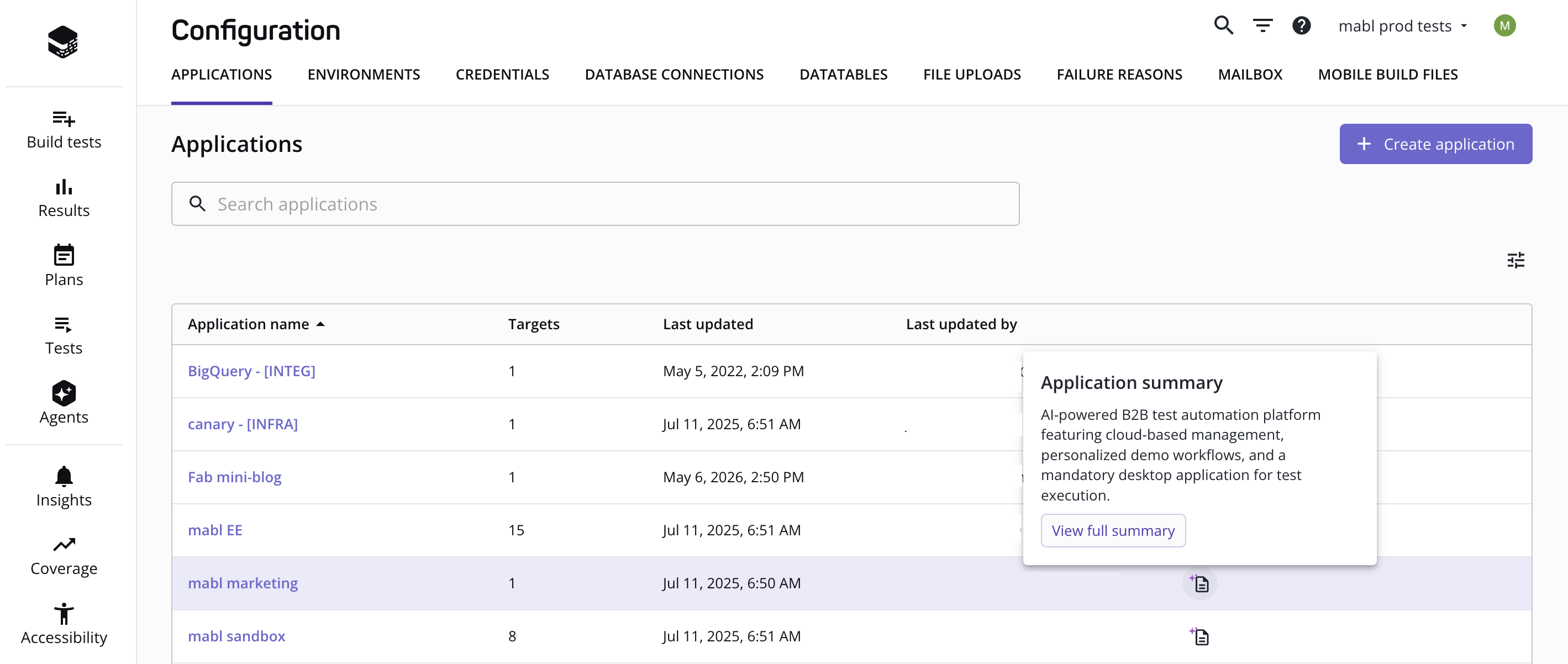Click the Create application button

1436,144
